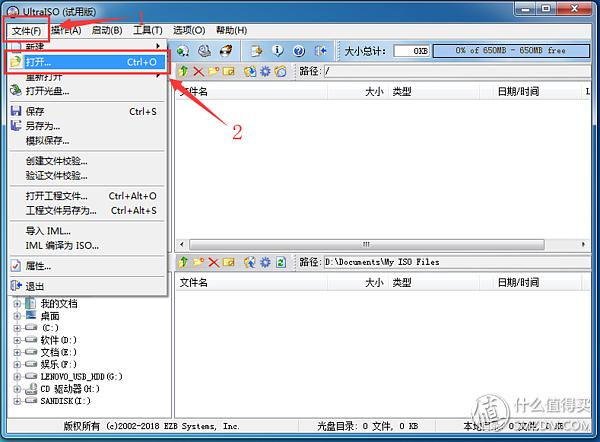Click rename icon in local pane toolbar
The width and height of the screenshot is (600, 442).
click(228, 262)
